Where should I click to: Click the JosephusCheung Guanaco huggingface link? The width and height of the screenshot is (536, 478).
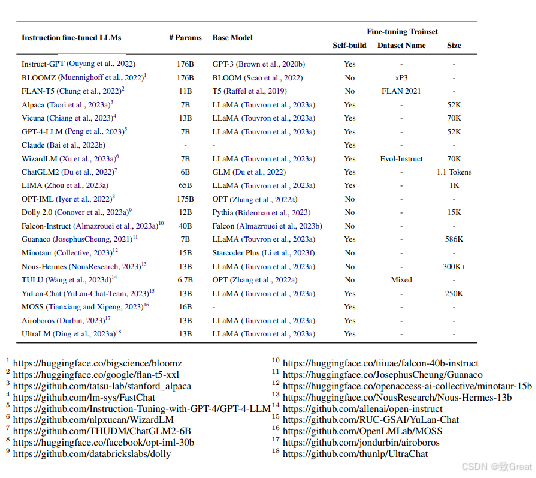(x=383, y=375)
